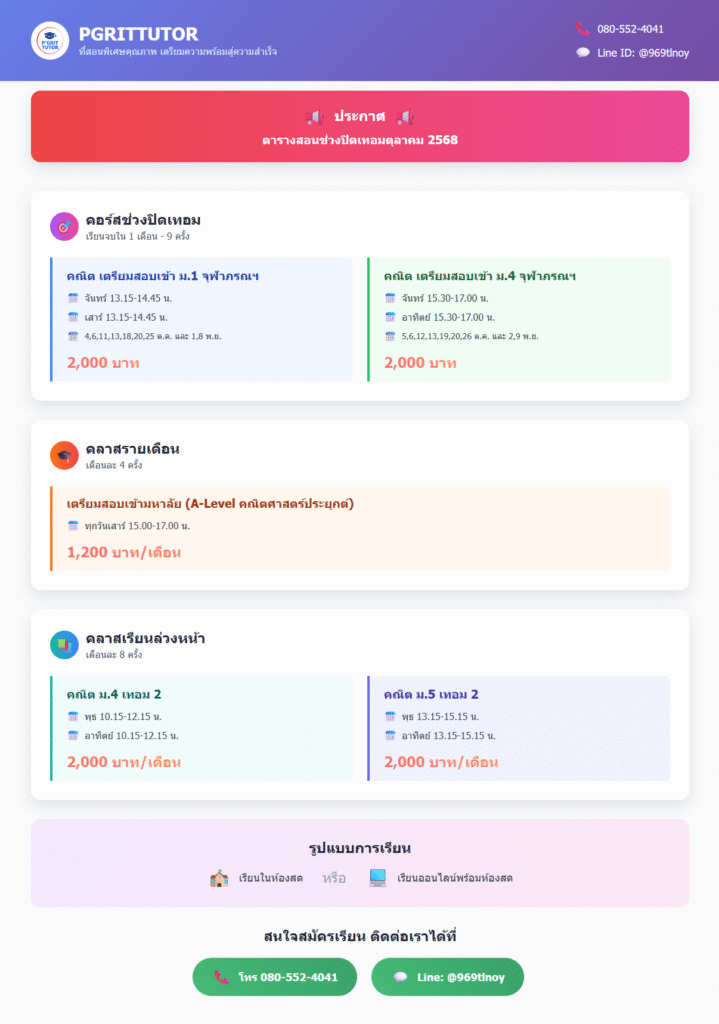Select the คณิต เตรียมสอบเข้า ม.4 course card title
The width and height of the screenshot is (719, 1024).
coord(480,275)
